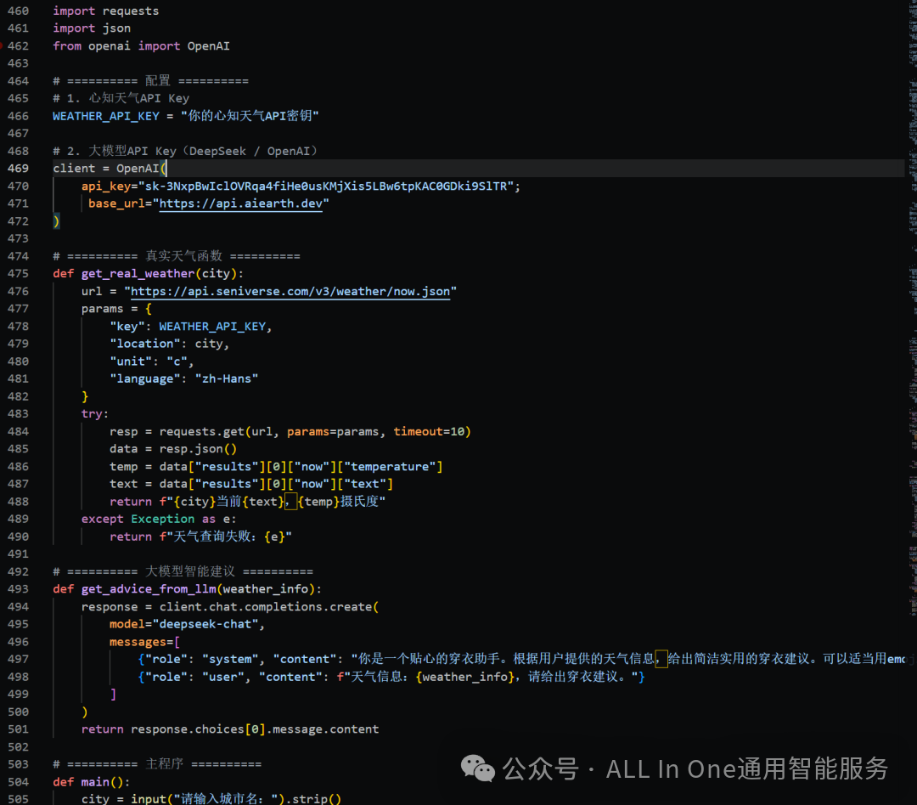Viewport: 917px width, 805px height.
Task: Click line number 462 in the gutter
Action: tap(18, 46)
